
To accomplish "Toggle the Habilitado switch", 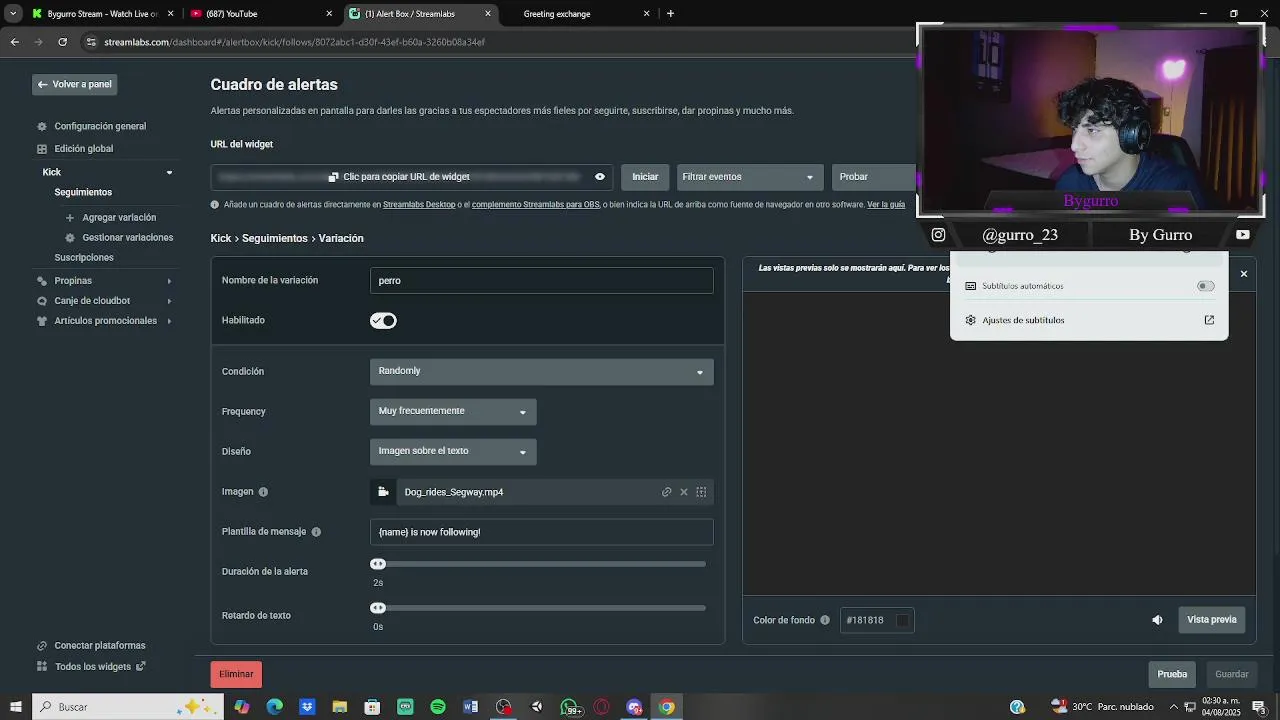I will (383, 321).
